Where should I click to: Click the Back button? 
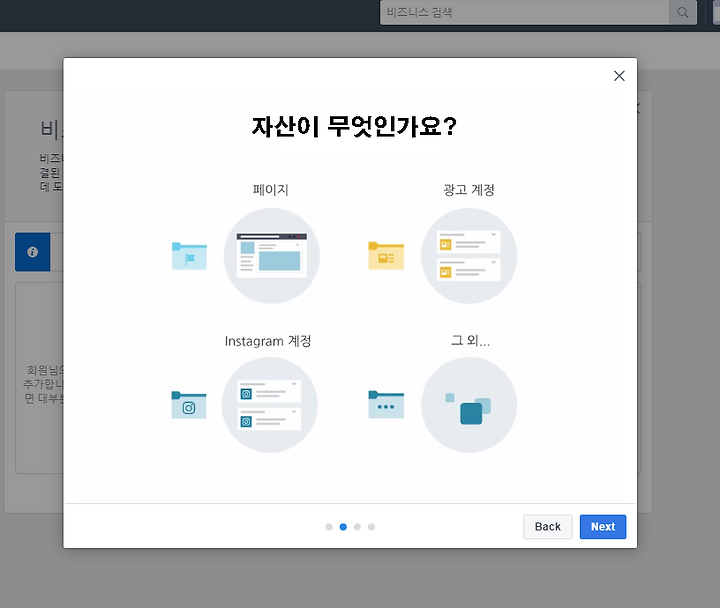[x=547, y=527]
